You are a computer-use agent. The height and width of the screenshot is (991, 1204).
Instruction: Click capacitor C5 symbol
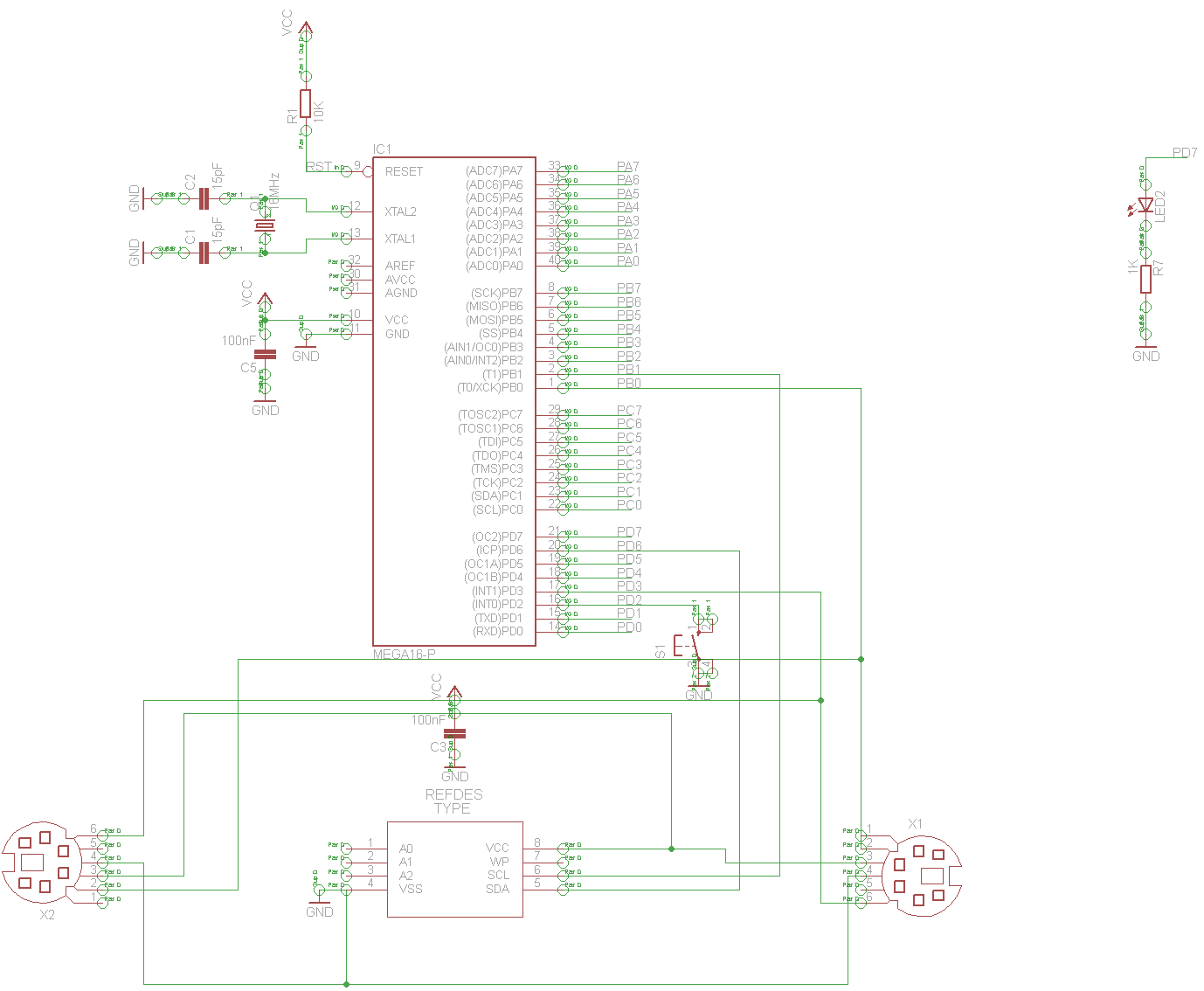[x=265, y=354]
